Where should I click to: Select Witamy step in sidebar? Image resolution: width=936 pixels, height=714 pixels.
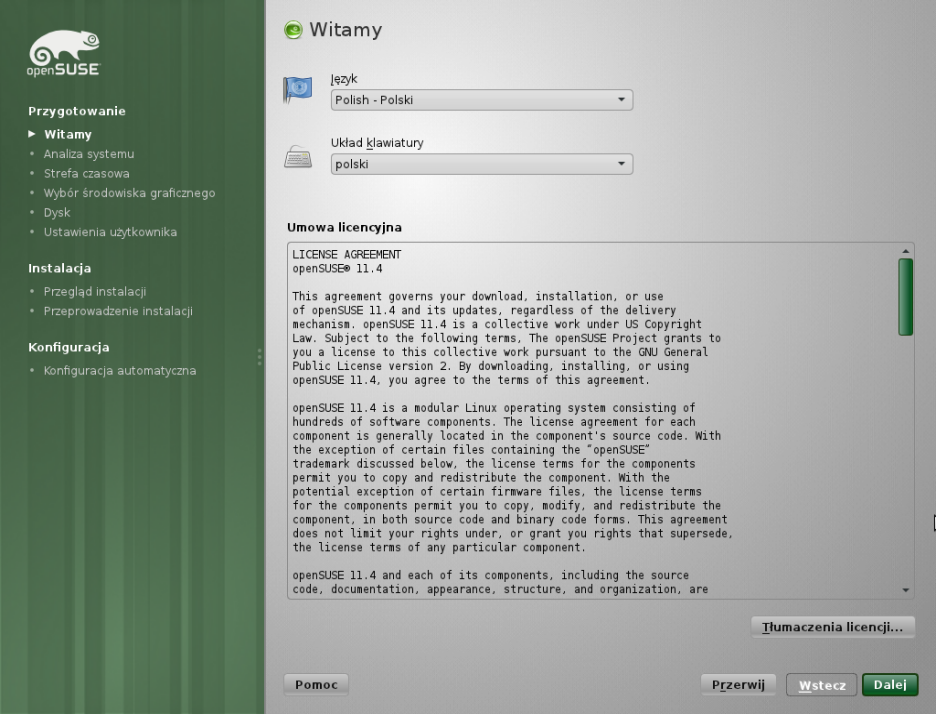point(68,134)
